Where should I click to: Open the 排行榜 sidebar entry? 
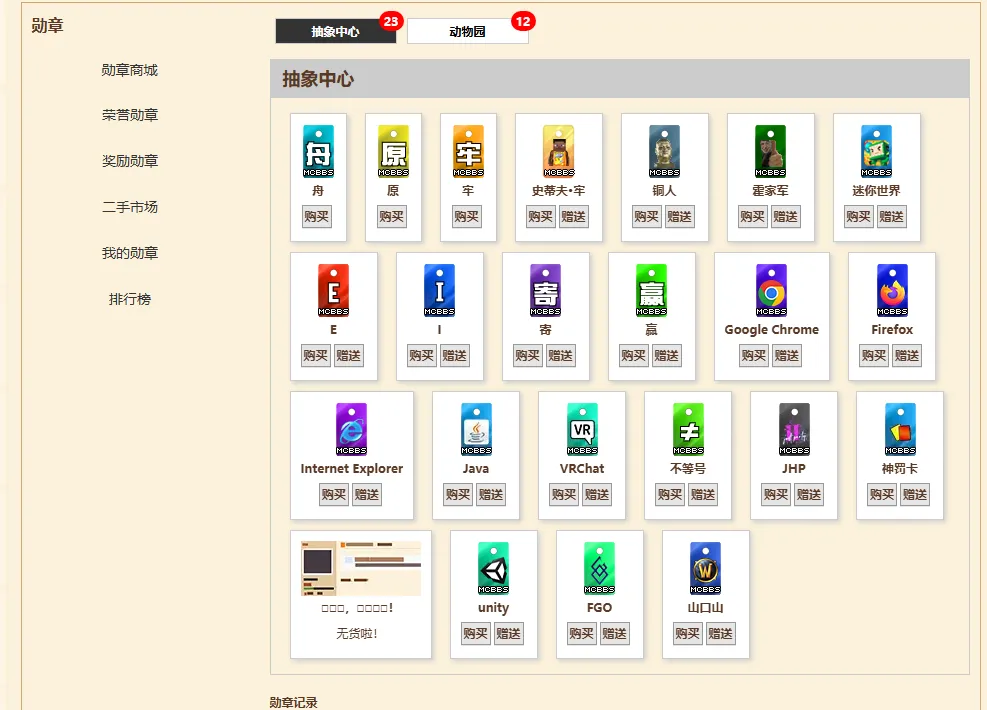[x=130, y=299]
